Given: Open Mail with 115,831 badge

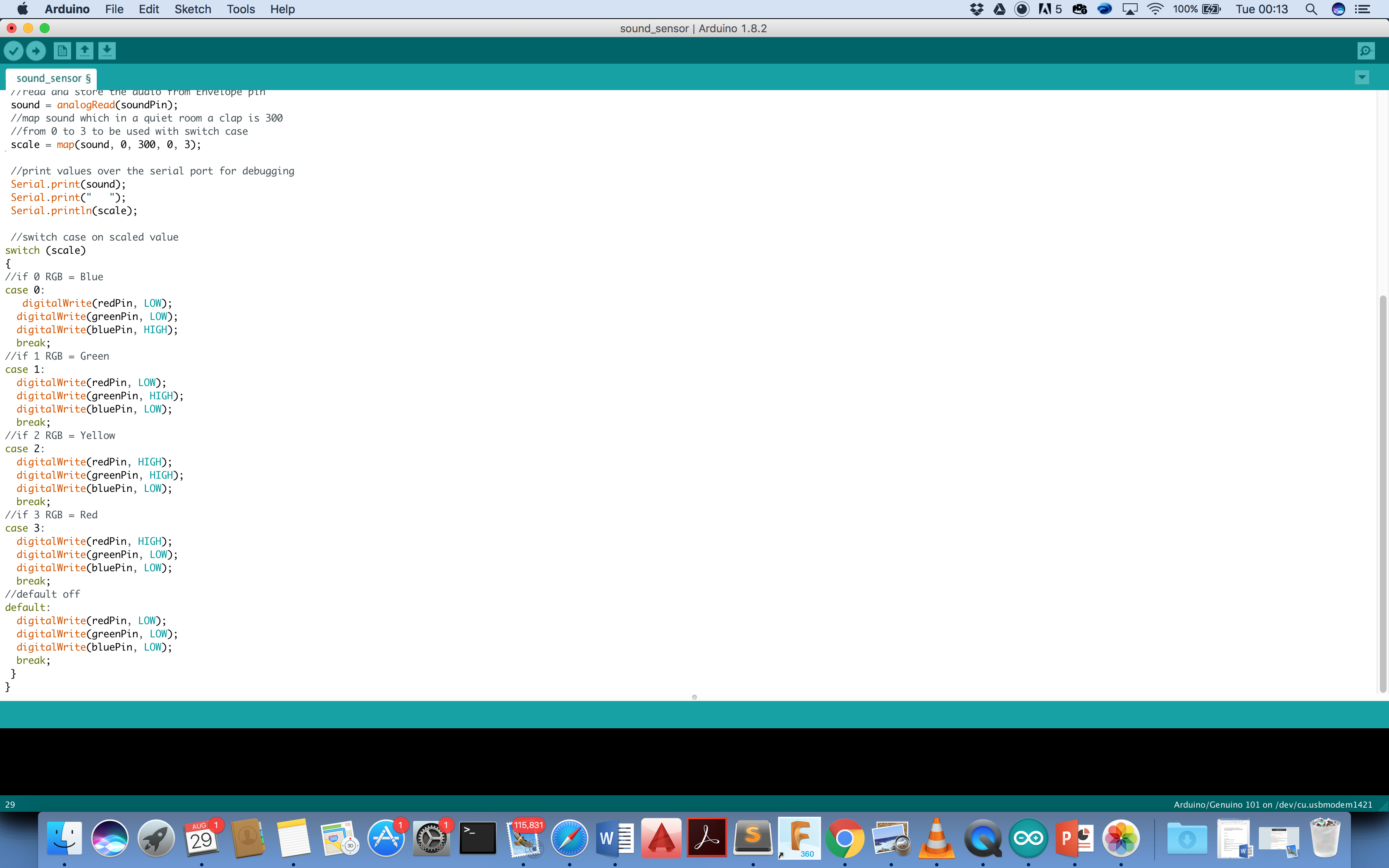Looking at the screenshot, I should (523, 838).
